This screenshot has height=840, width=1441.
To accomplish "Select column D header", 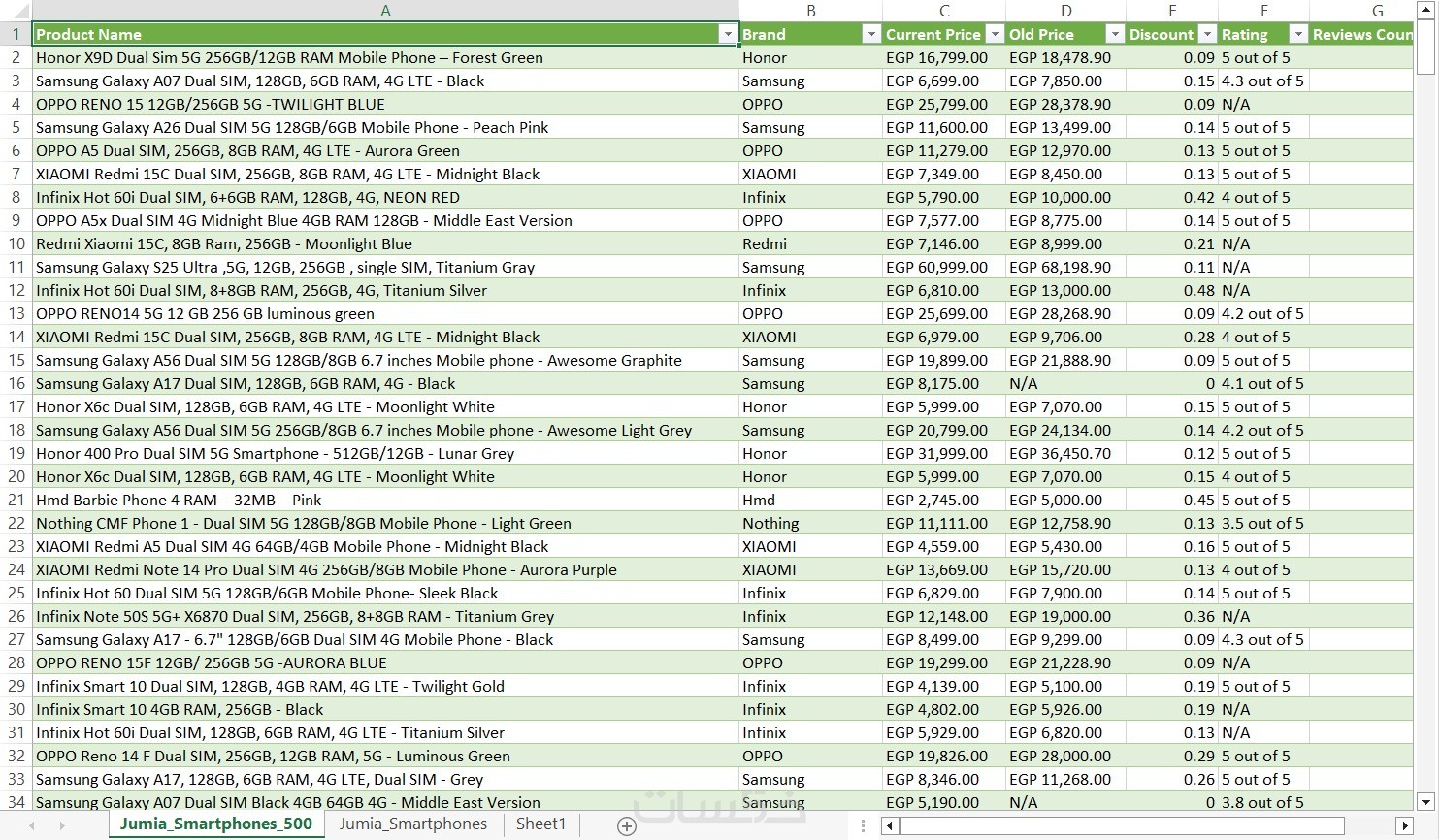I will click(x=1065, y=11).
